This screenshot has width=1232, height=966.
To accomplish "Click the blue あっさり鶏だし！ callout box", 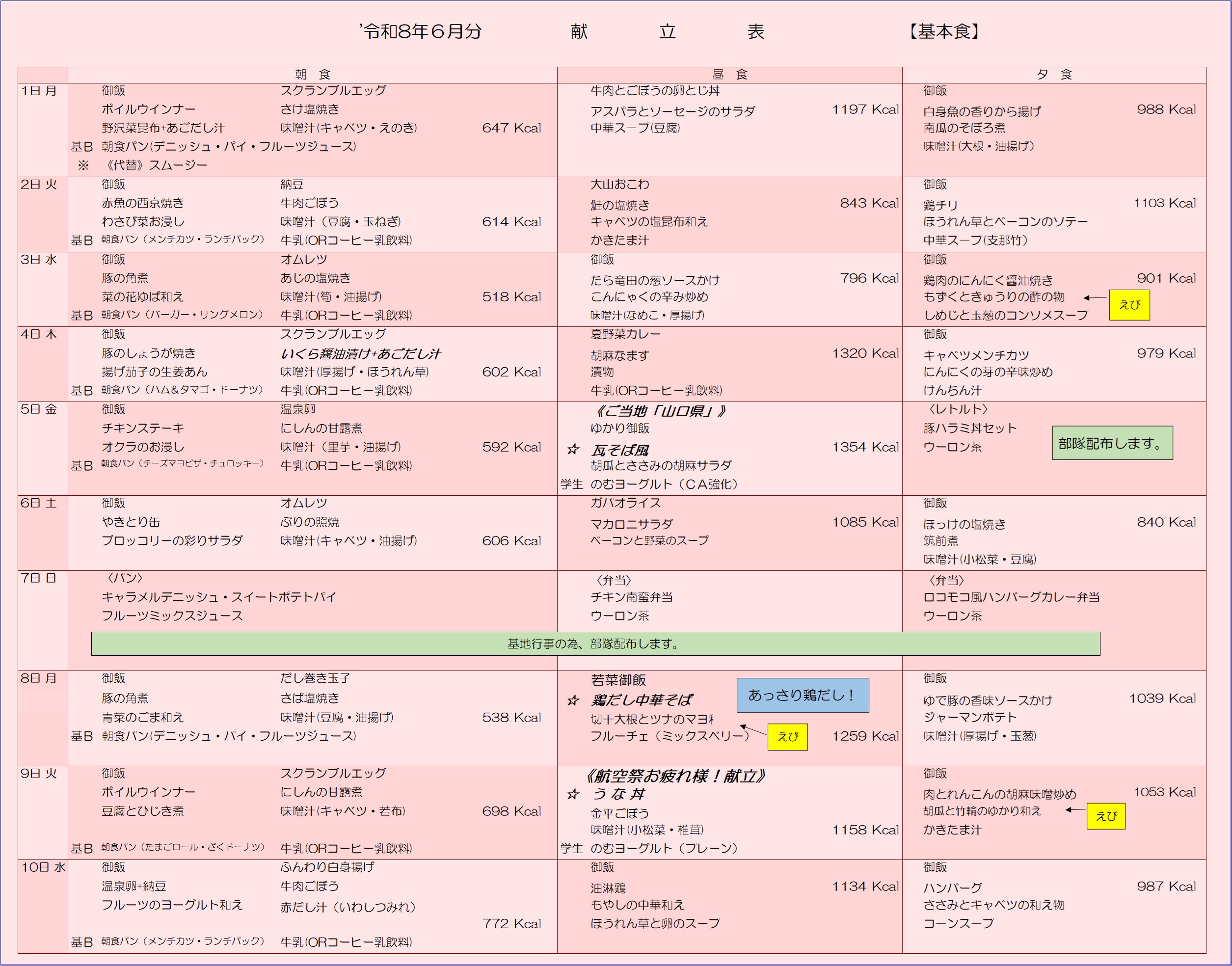I will click(803, 695).
